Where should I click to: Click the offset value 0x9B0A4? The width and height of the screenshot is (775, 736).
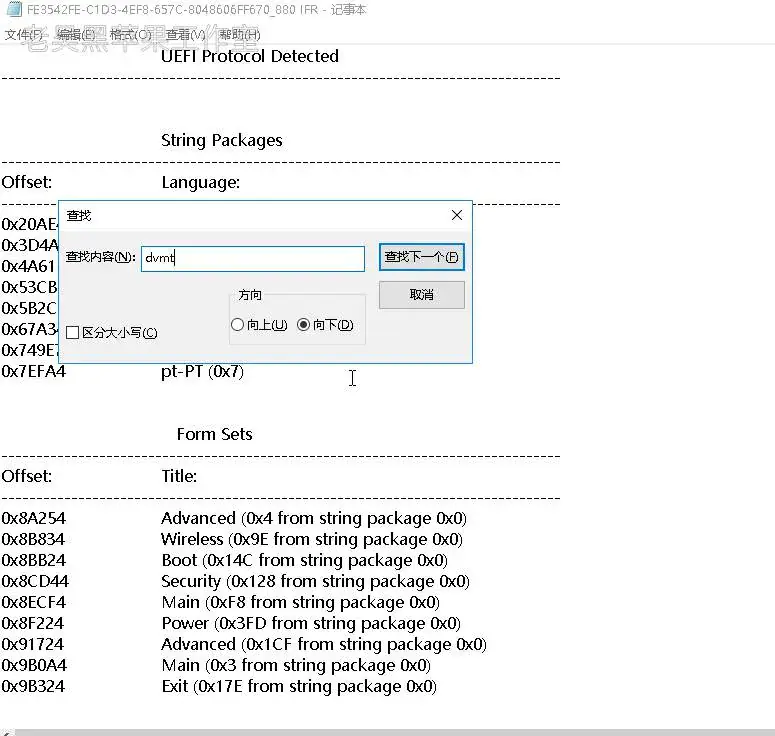tap(34, 665)
